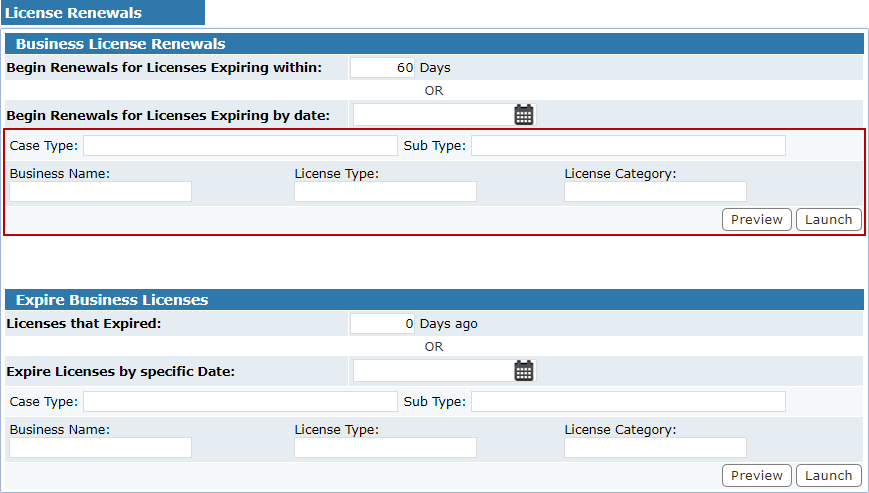Click License Category field in Expire Business Licenses

pos(655,448)
